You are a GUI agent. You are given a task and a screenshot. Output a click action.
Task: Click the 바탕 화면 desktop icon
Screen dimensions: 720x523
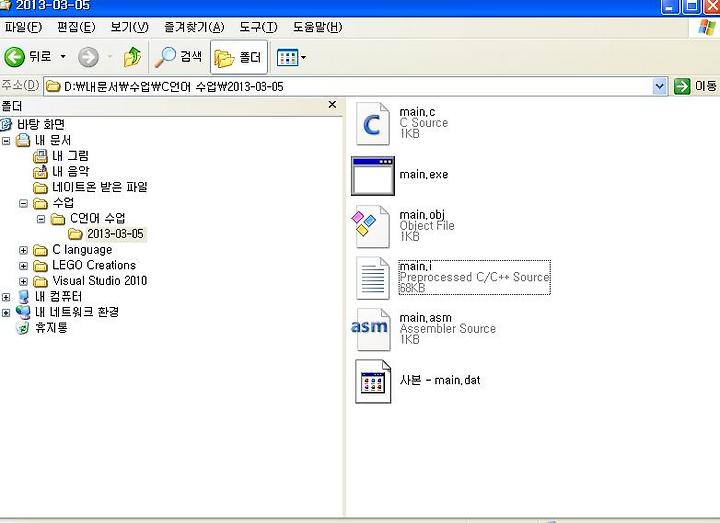pyautogui.click(x=6, y=124)
